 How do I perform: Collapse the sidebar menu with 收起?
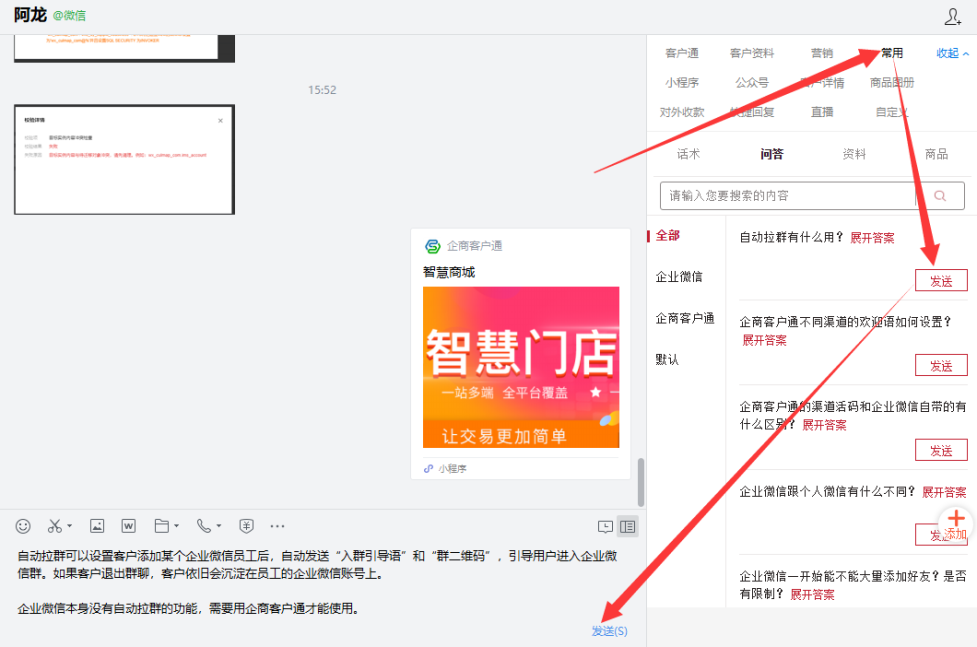(952, 53)
